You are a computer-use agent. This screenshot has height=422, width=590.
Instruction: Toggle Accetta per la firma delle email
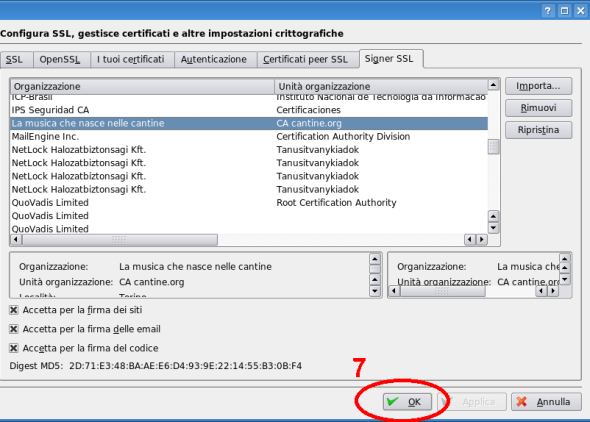point(14,329)
